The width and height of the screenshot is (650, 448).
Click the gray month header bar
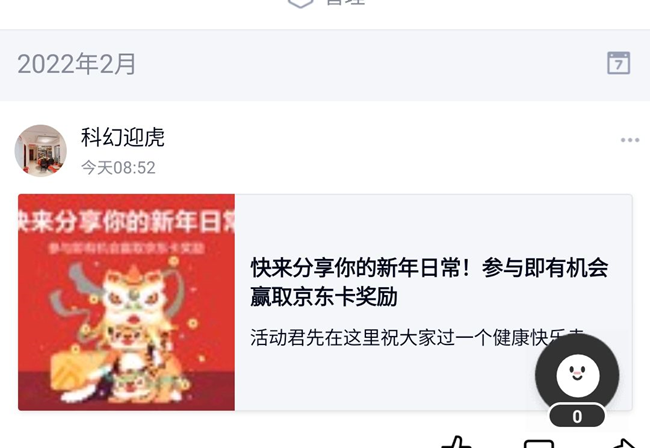click(325, 65)
